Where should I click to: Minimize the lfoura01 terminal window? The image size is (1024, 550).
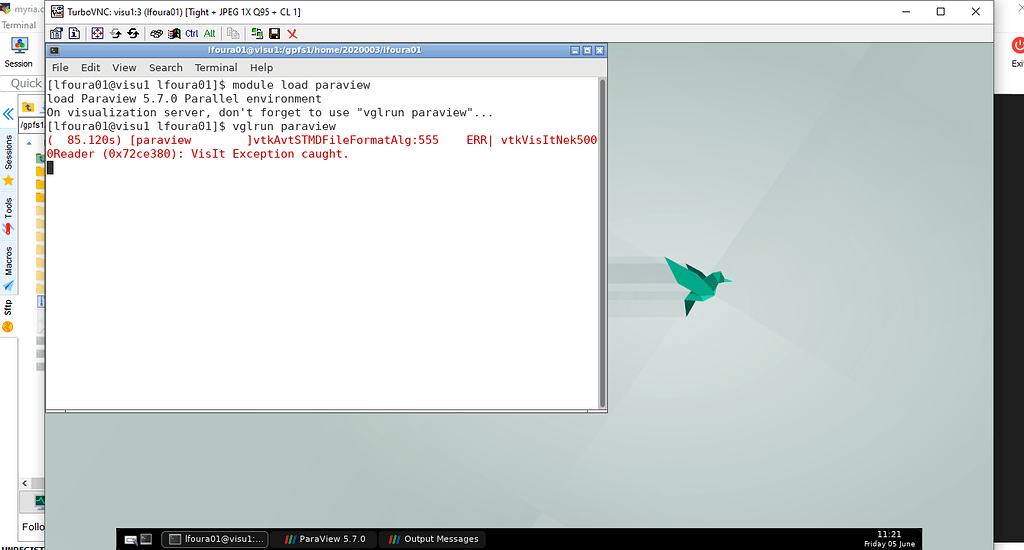(x=575, y=50)
